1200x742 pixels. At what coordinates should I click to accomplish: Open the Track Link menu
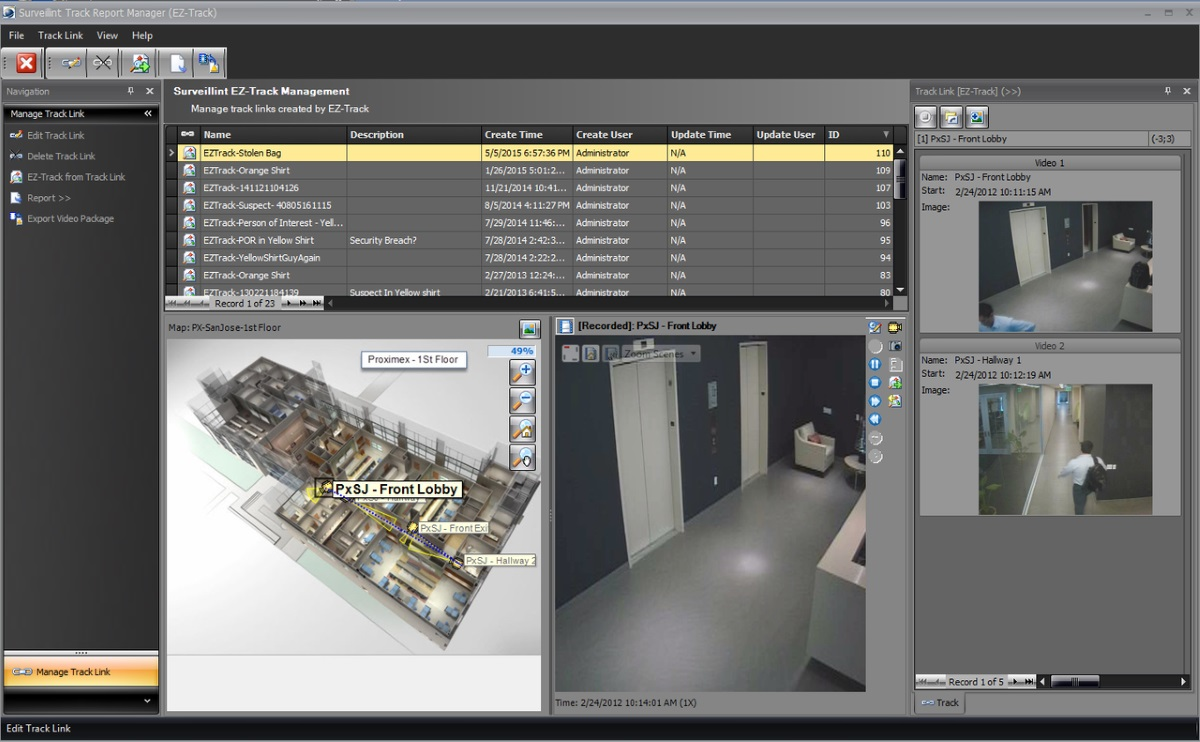tap(60, 35)
